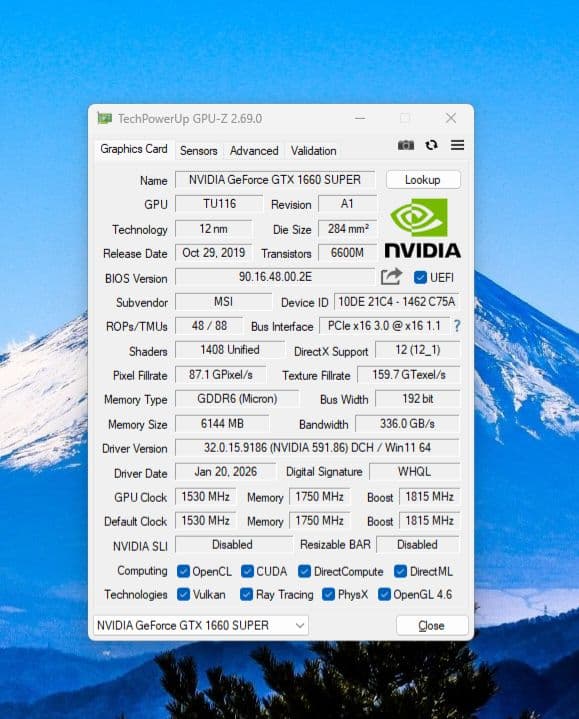Click the BIOS Version field 90.16.48.00.2E
Viewport: 579px width, 719px height.
[275, 277]
